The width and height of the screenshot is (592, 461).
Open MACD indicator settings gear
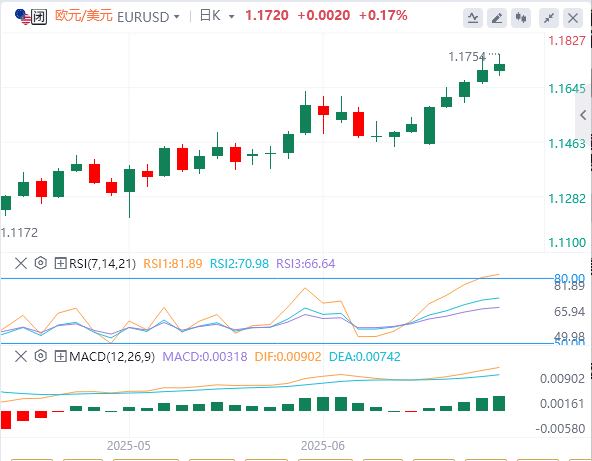[41, 356]
